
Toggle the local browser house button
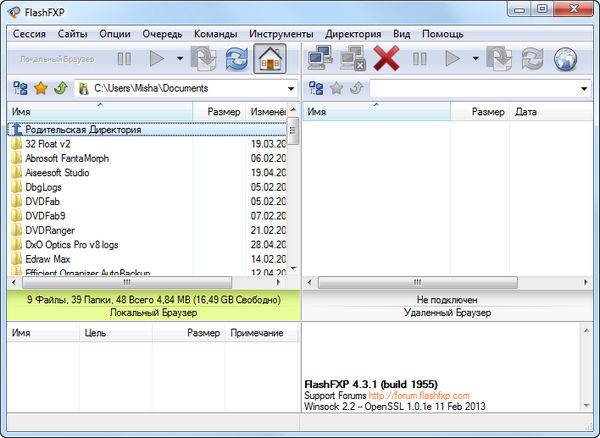tap(269, 59)
